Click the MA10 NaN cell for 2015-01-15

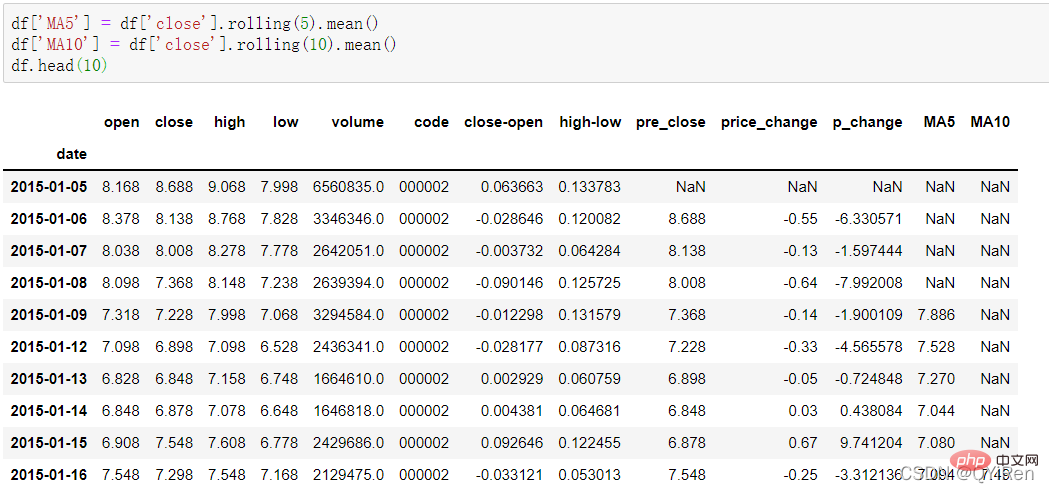click(x=995, y=443)
